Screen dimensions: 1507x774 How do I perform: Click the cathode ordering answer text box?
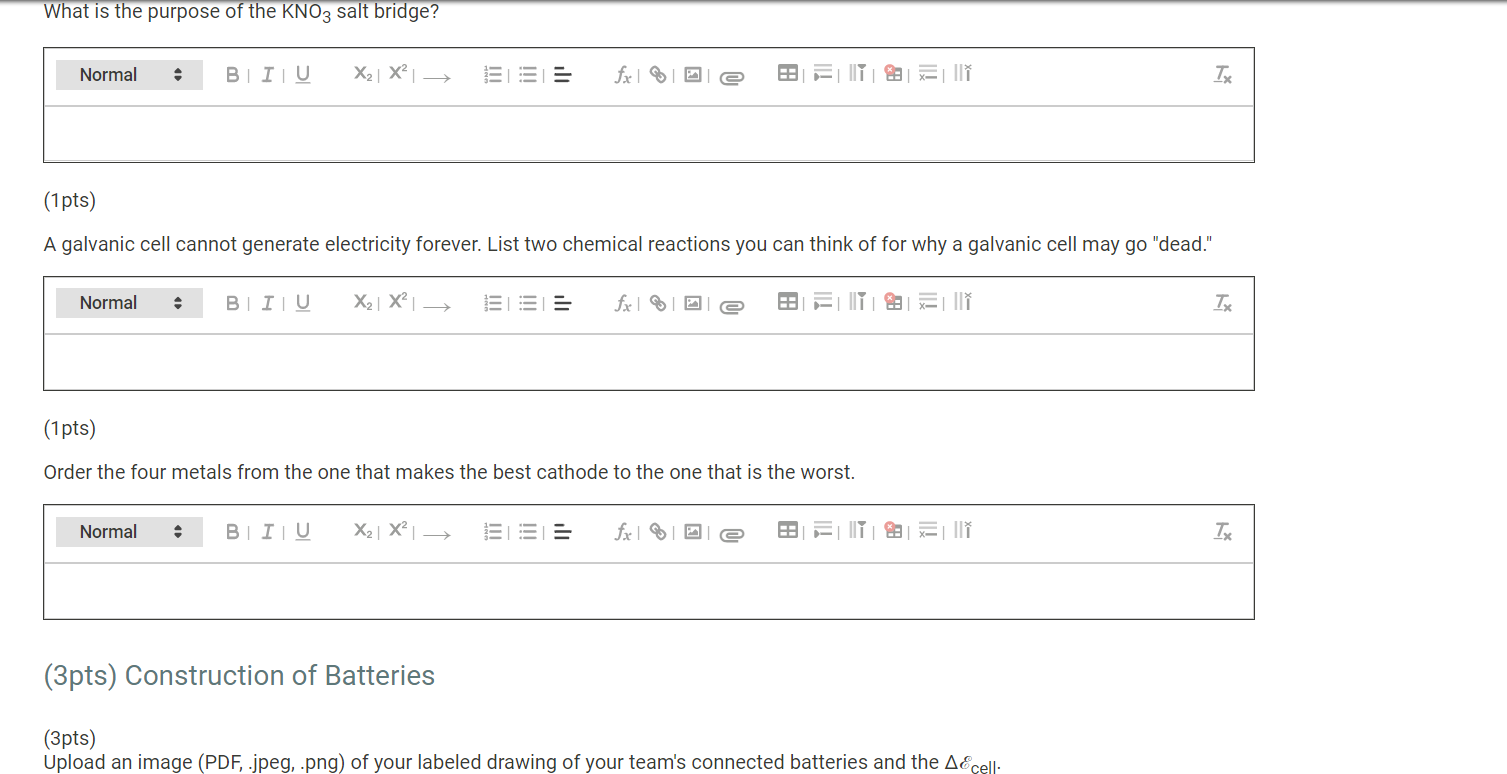point(649,591)
